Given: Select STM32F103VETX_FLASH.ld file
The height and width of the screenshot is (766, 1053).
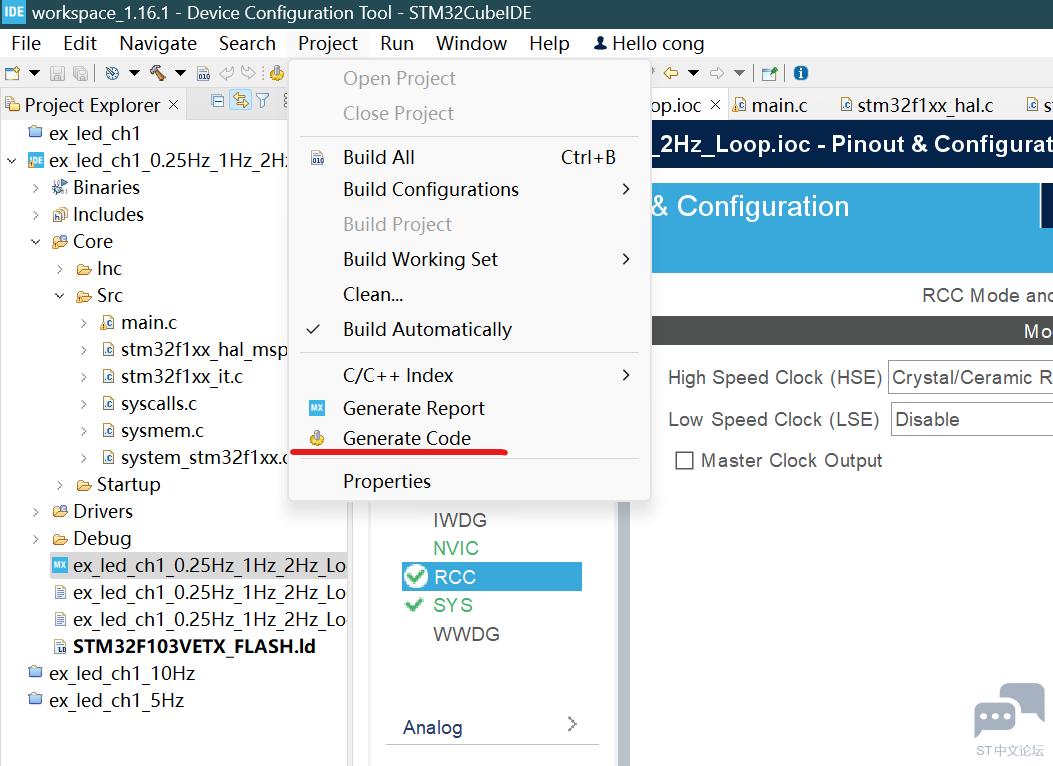Looking at the screenshot, I should click(194, 646).
